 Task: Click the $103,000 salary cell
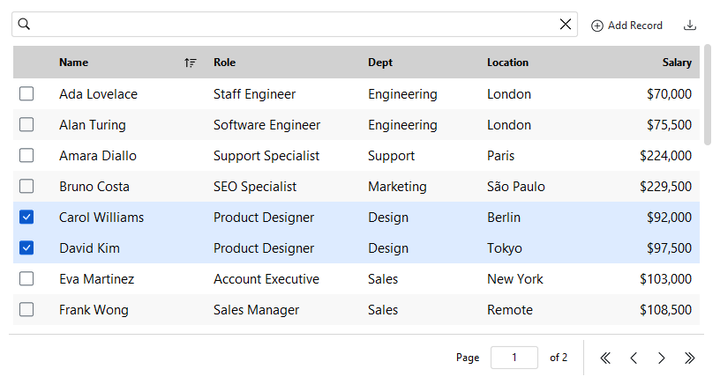click(666, 279)
